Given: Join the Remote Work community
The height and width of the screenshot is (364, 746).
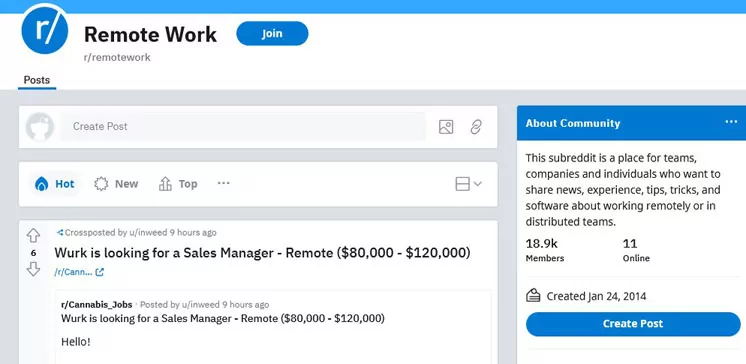Looking at the screenshot, I should coord(272,33).
